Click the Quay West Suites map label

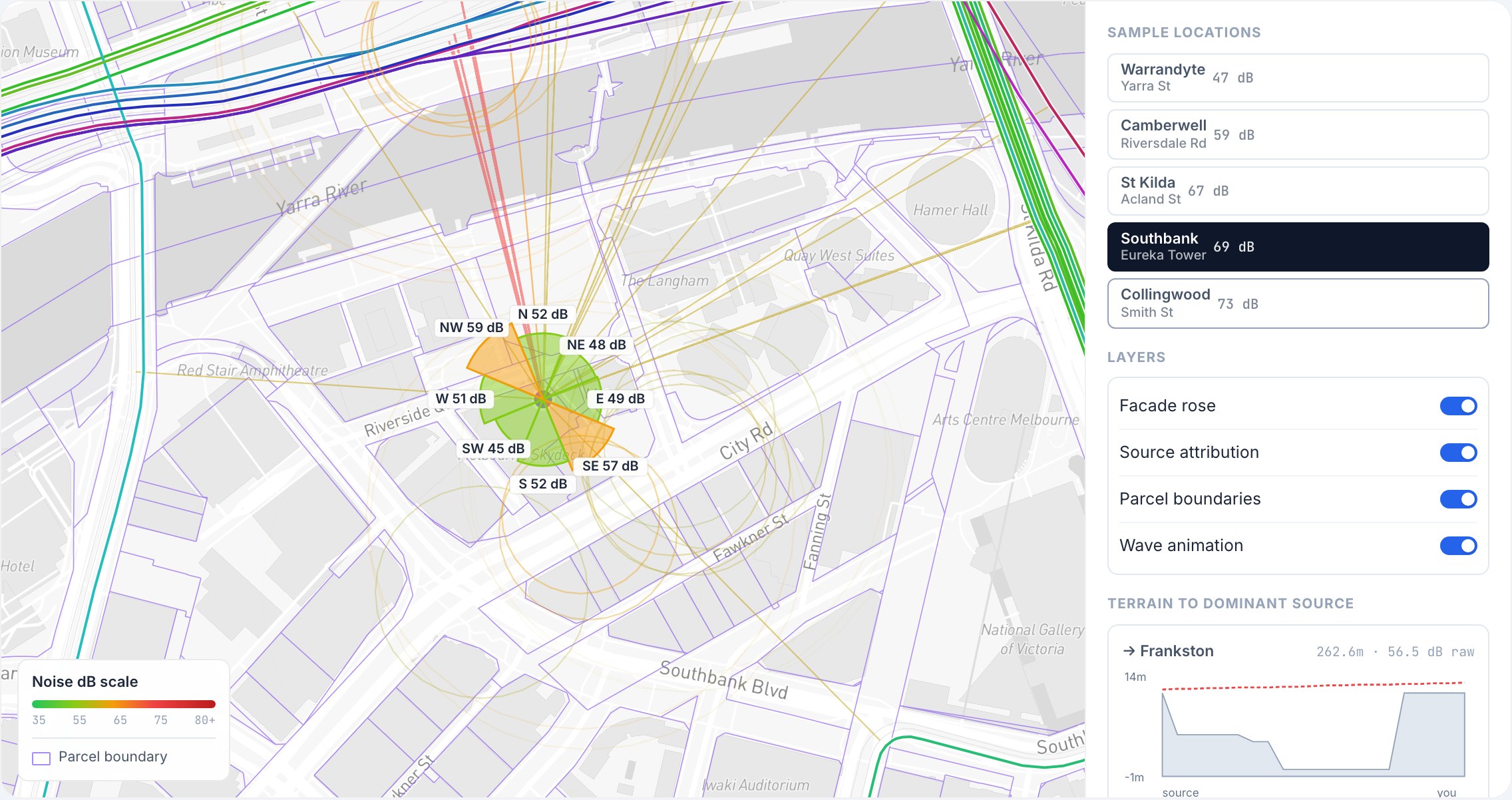pyautogui.click(x=839, y=256)
